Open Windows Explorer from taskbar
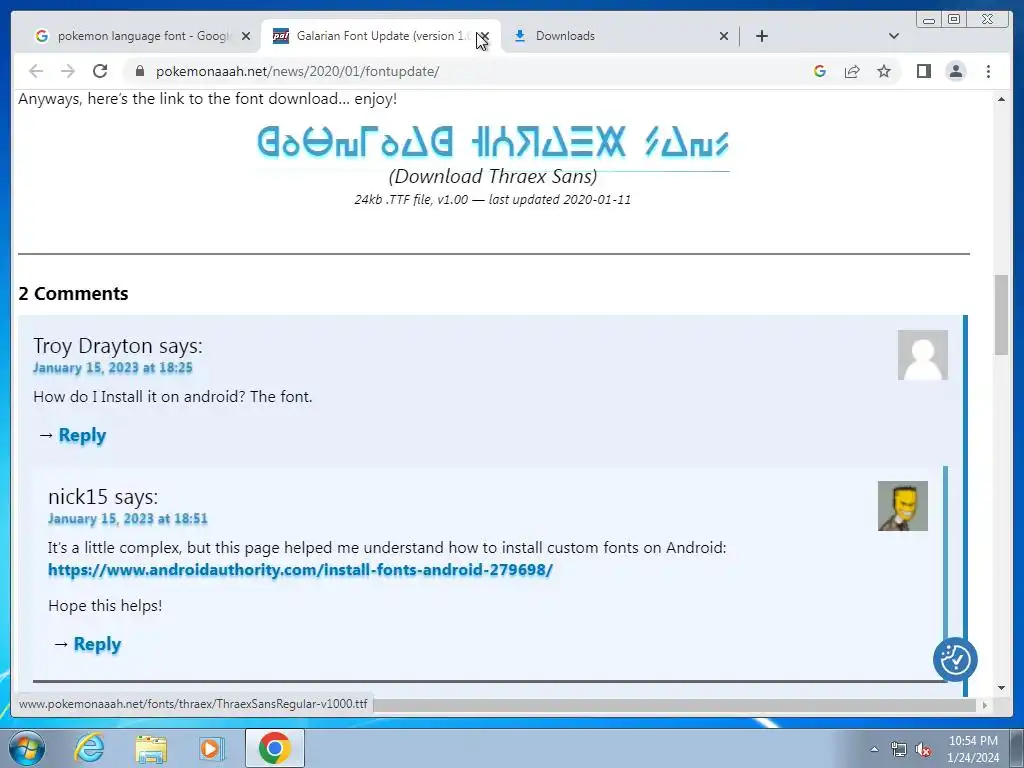This screenshot has width=1024, height=768. point(151,748)
